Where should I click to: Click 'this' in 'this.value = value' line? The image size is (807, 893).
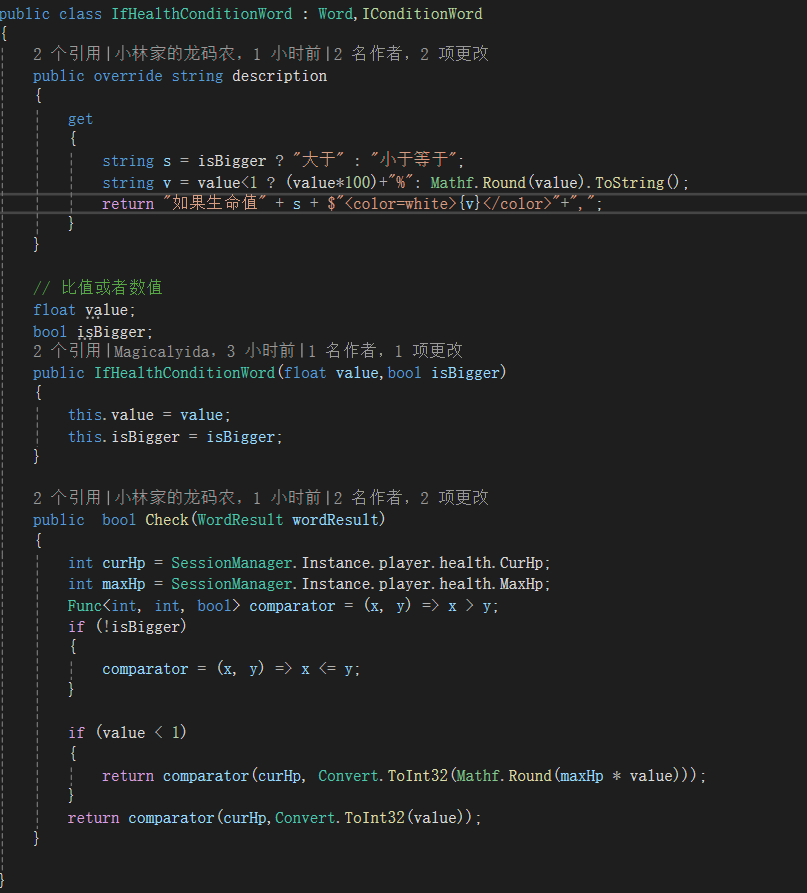tap(85, 415)
